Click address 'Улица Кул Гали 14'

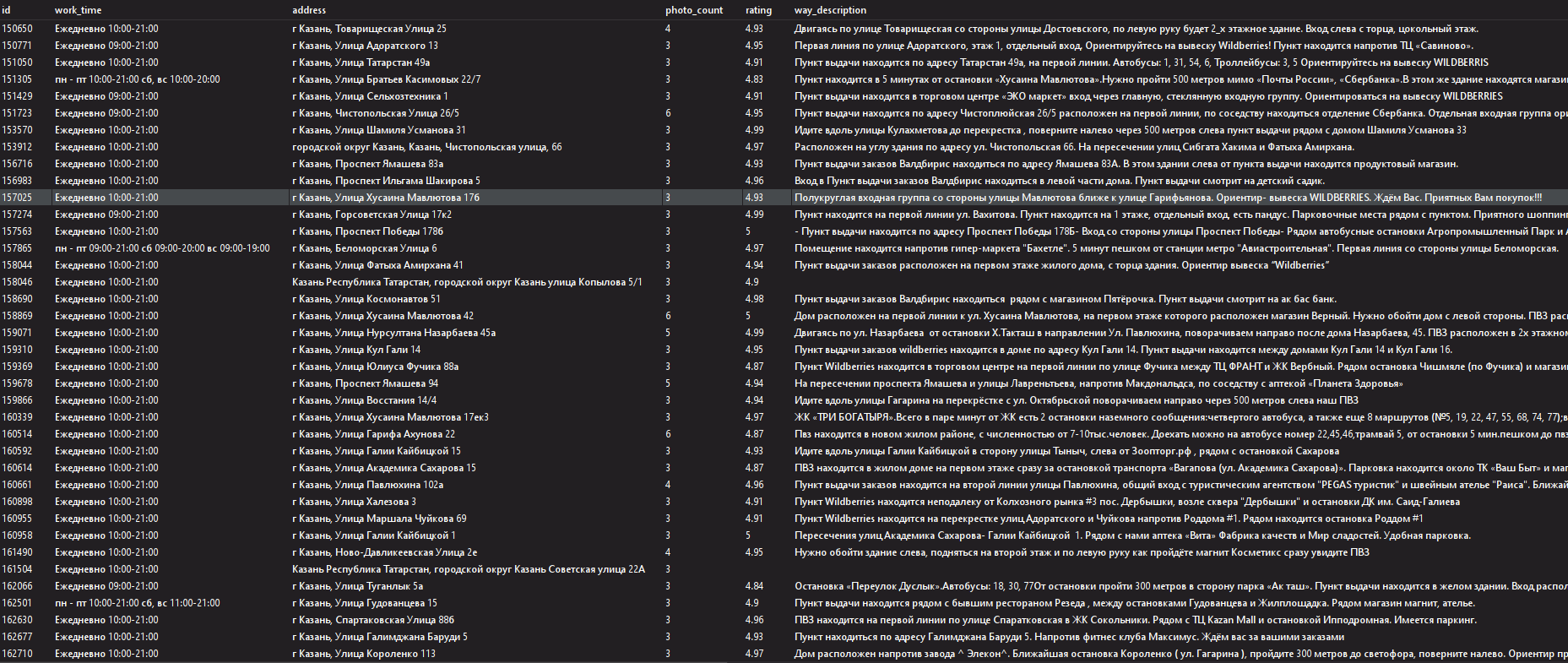(377, 350)
